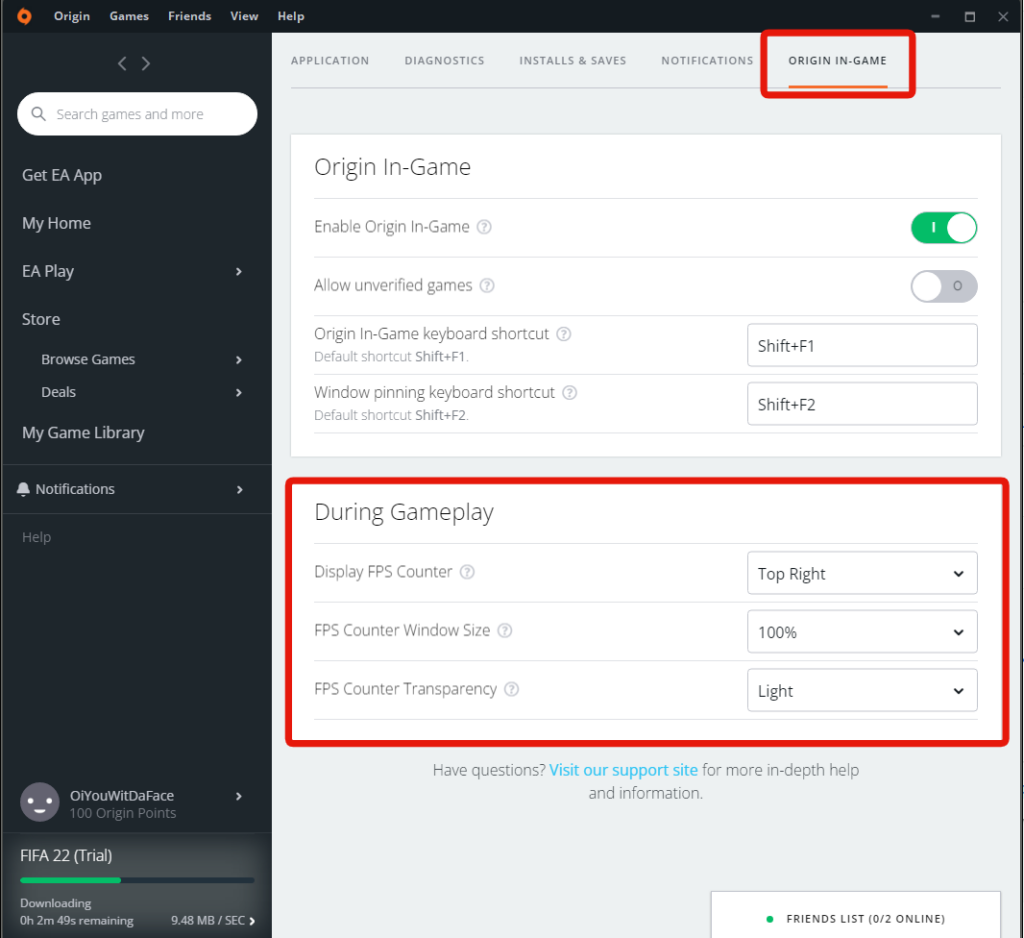Click the Origin logo icon
1024x938 pixels.
point(24,16)
